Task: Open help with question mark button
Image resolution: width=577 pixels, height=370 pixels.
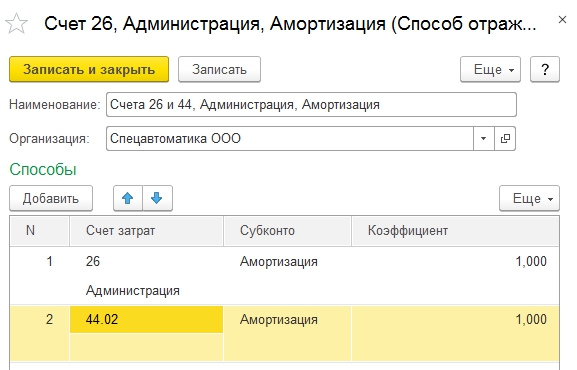Action: 545,69
